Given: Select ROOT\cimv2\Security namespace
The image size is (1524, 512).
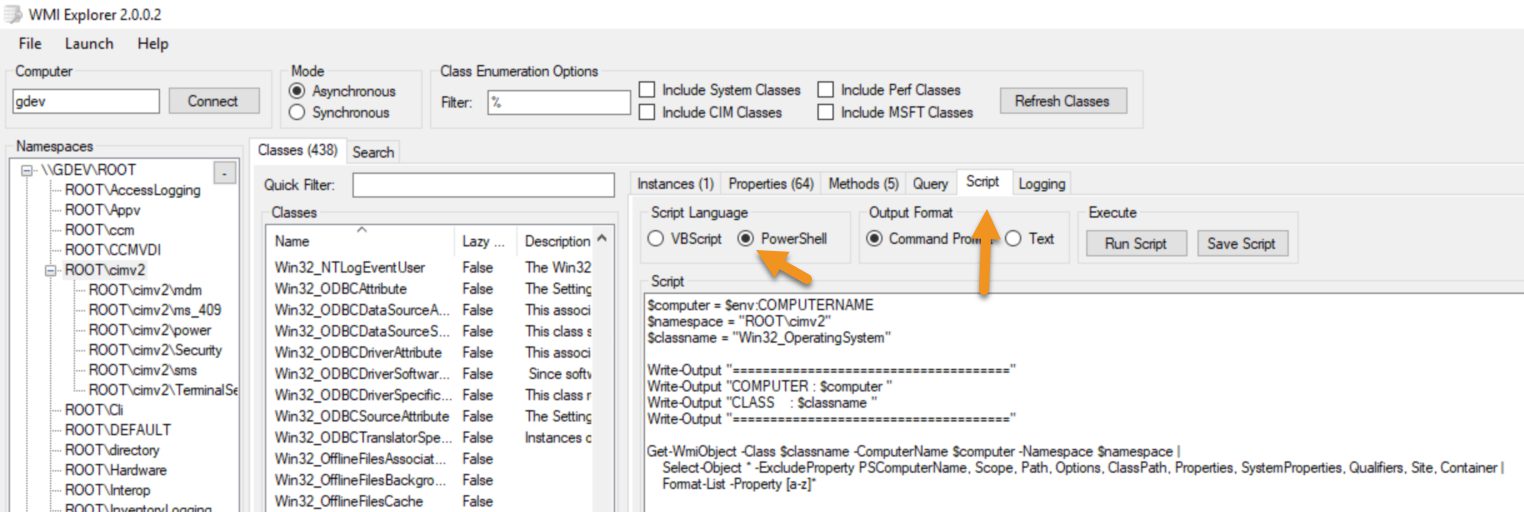Looking at the screenshot, I should click(155, 350).
